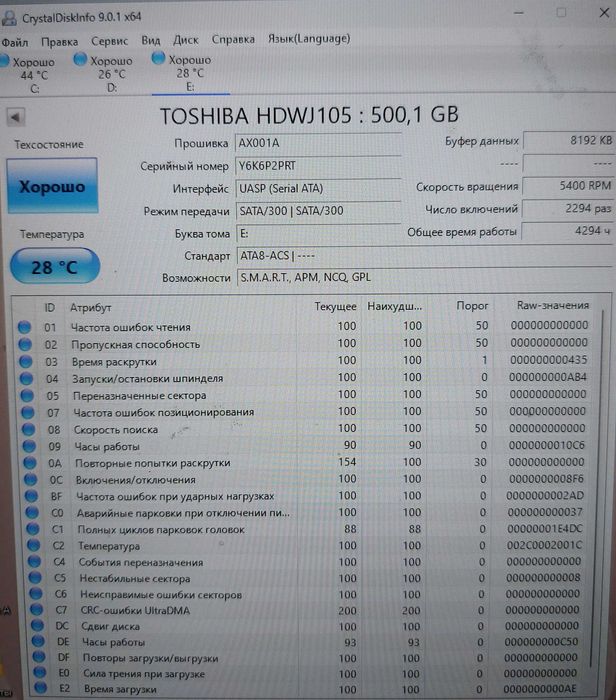Click the status dot for attribute C6

(36, 594)
